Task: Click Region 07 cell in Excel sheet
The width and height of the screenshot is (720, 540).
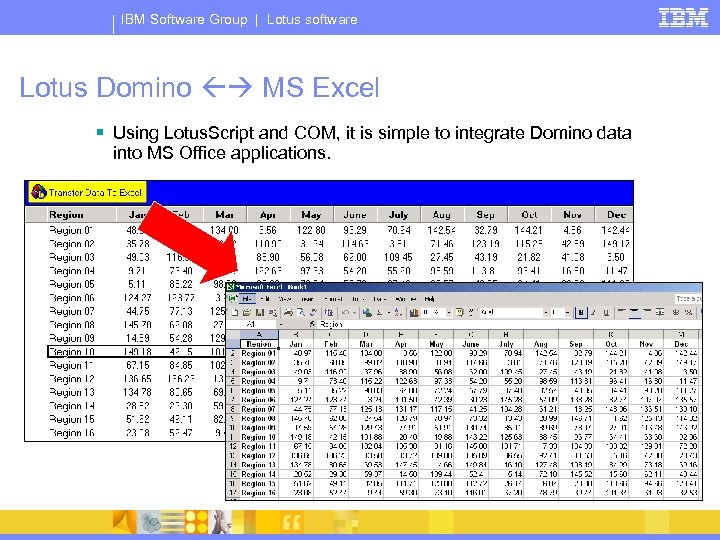Action: (x=259, y=409)
